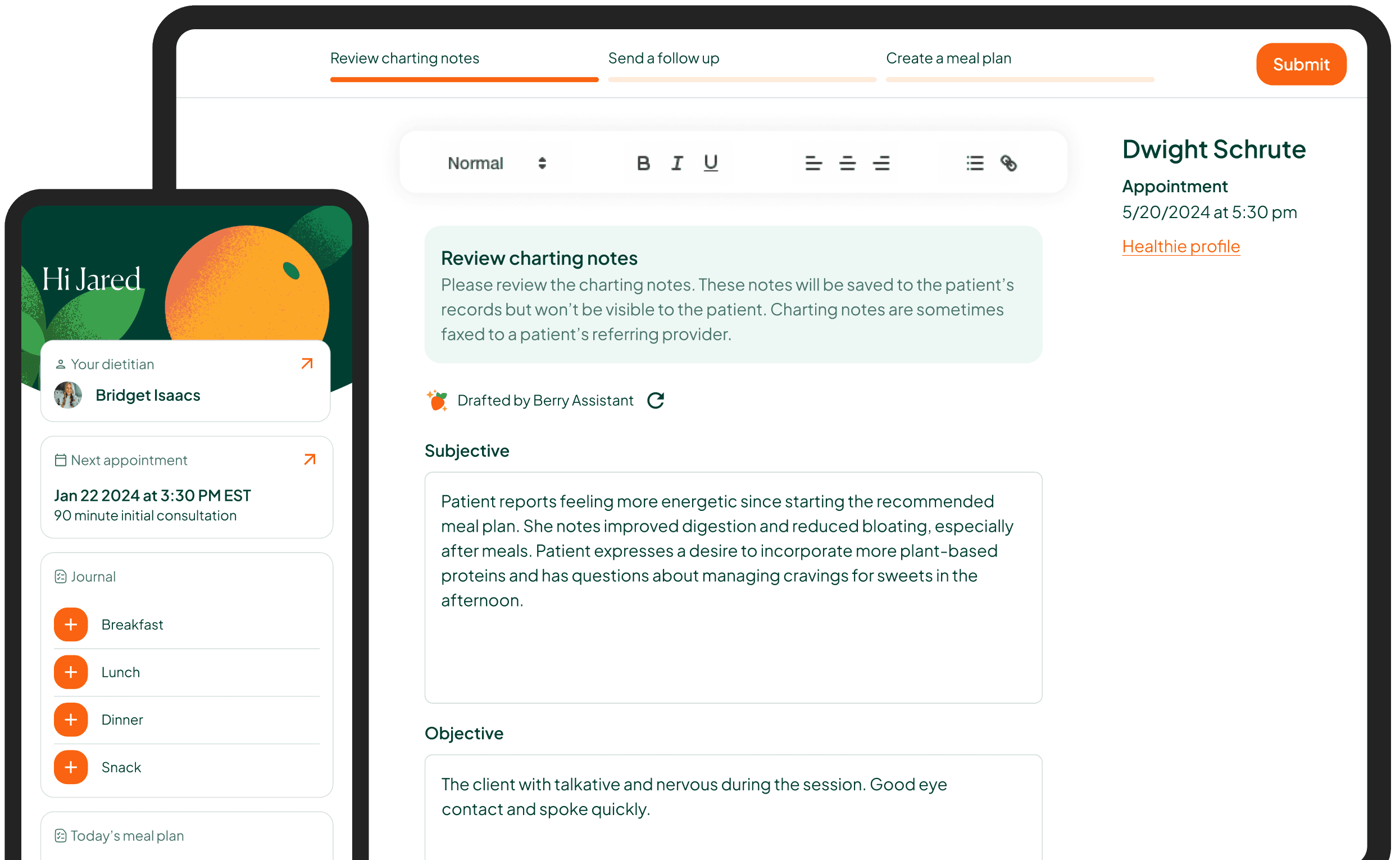Align text to the left
The height and width of the screenshot is (860, 1400).
(813, 164)
